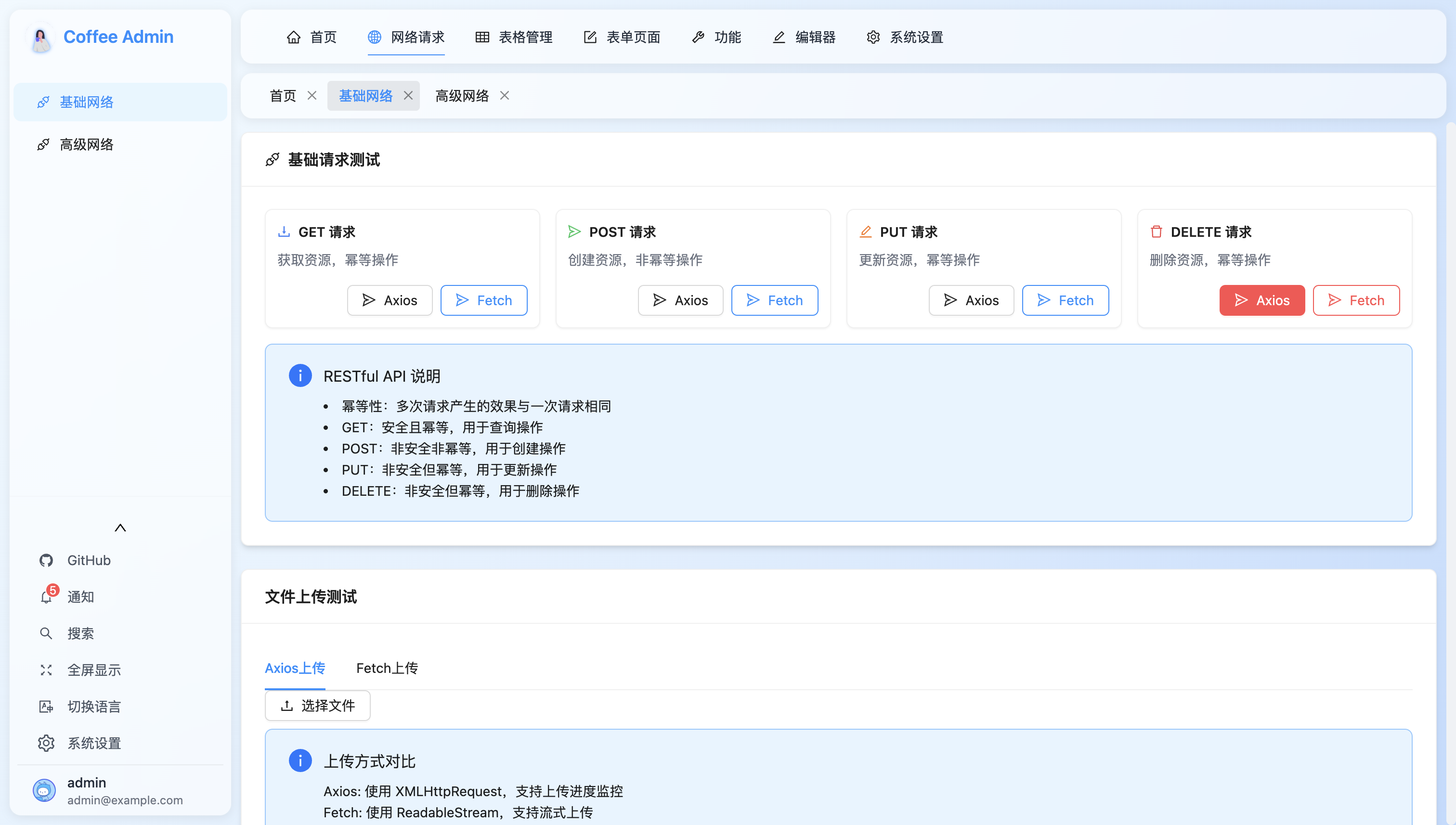Close the 高级网络 page tab

pos(505,96)
